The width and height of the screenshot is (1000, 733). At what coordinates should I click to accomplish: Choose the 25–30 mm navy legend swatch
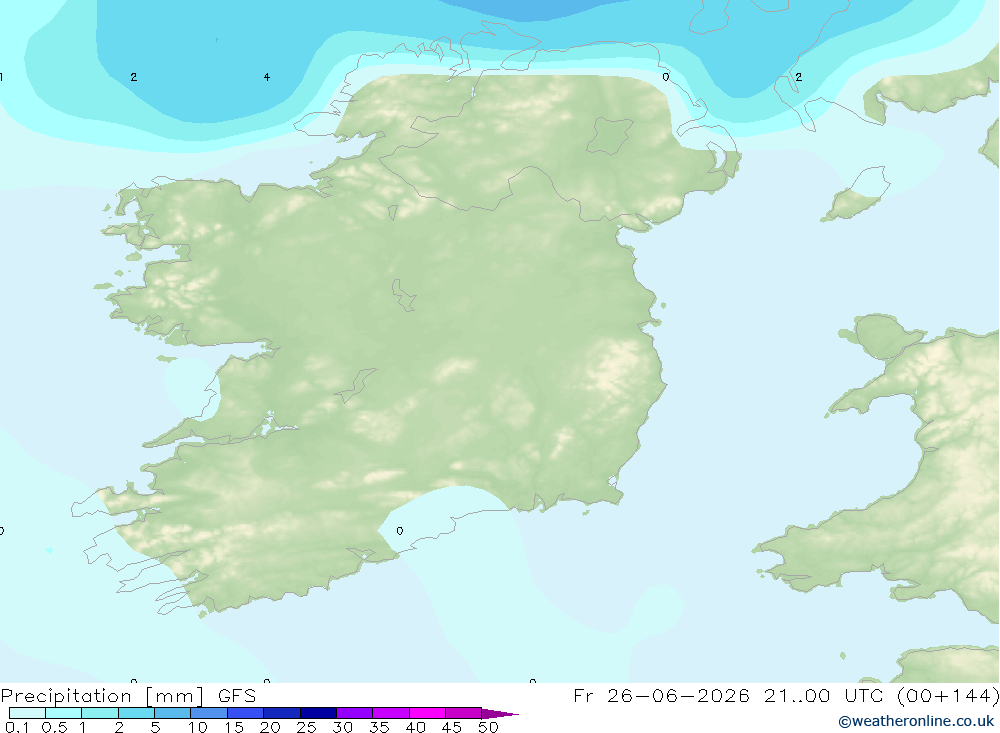click(318, 713)
